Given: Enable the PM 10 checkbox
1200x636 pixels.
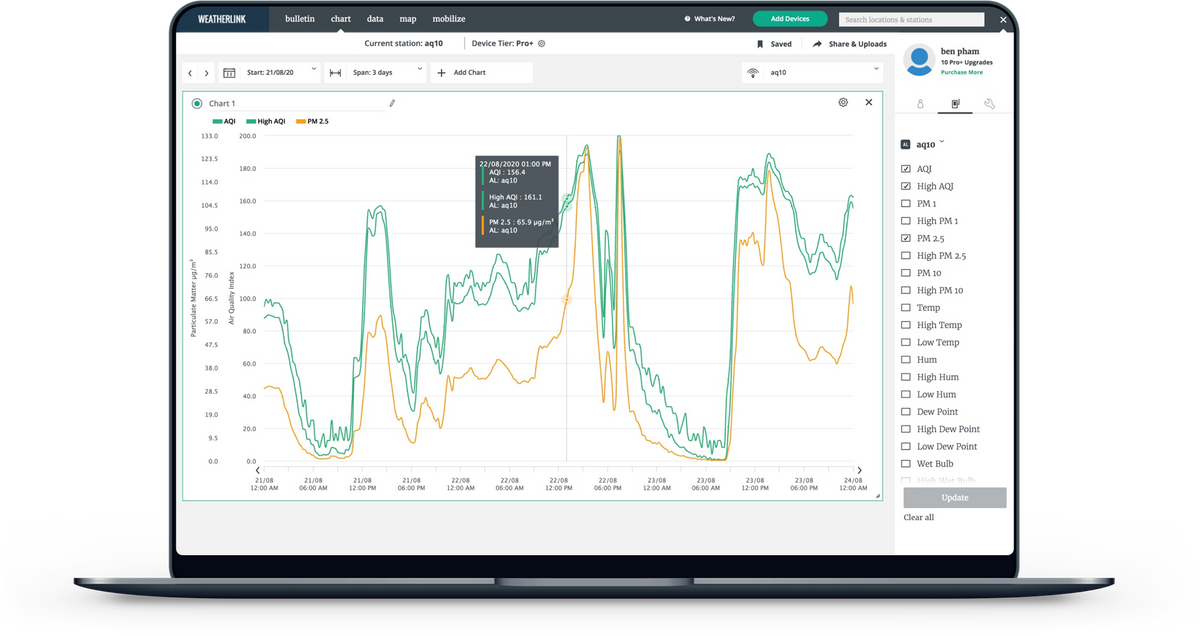Looking at the screenshot, I should point(906,273).
